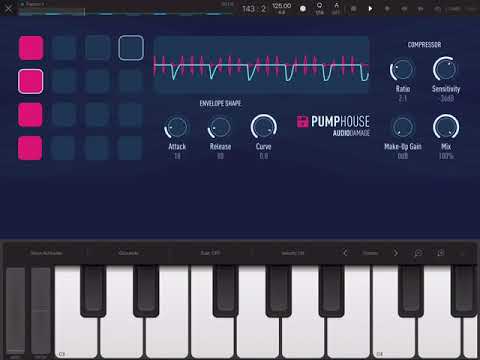Click the Mix knob
480x360 pixels.
[x=446, y=127]
